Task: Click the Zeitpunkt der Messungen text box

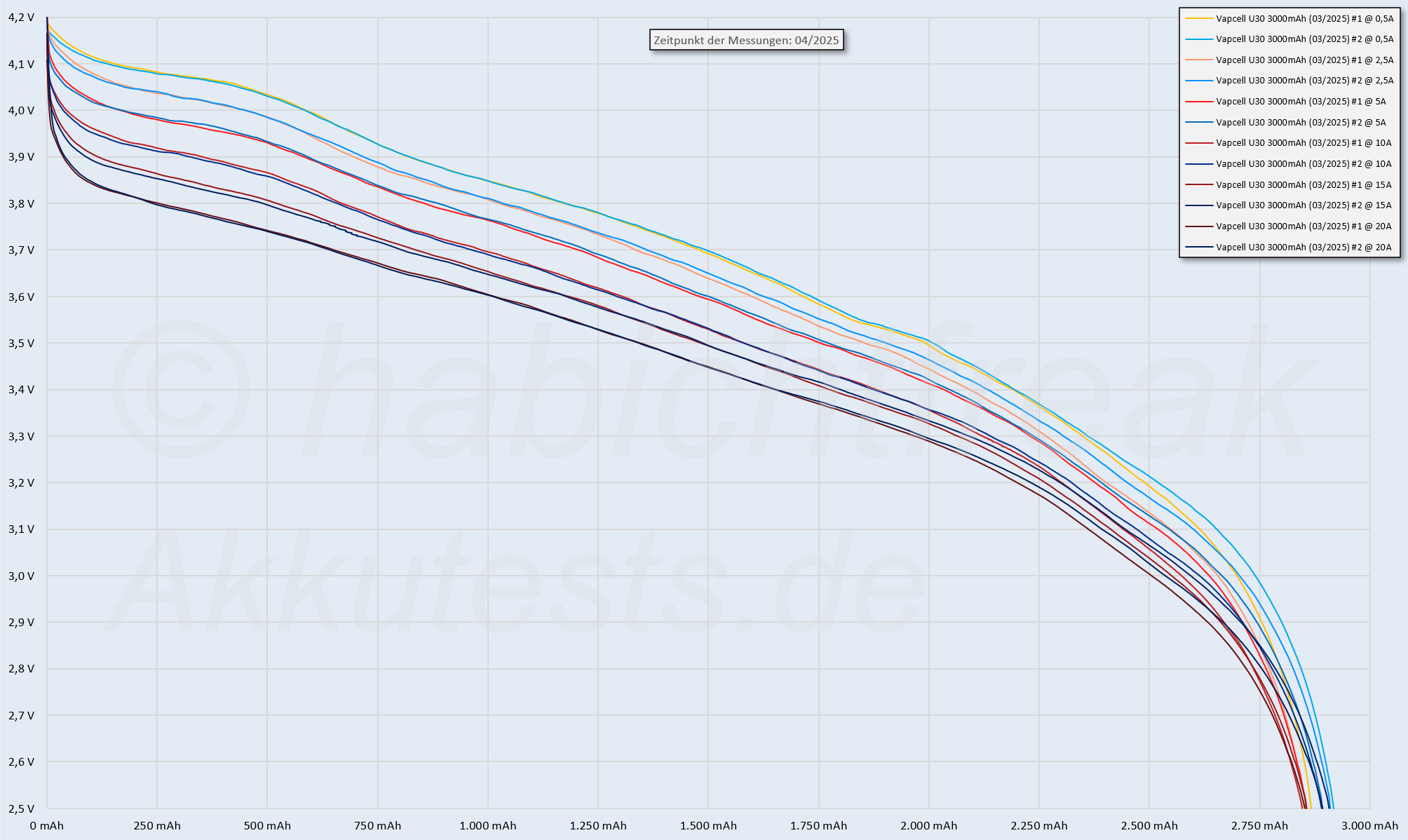Action: (x=746, y=41)
